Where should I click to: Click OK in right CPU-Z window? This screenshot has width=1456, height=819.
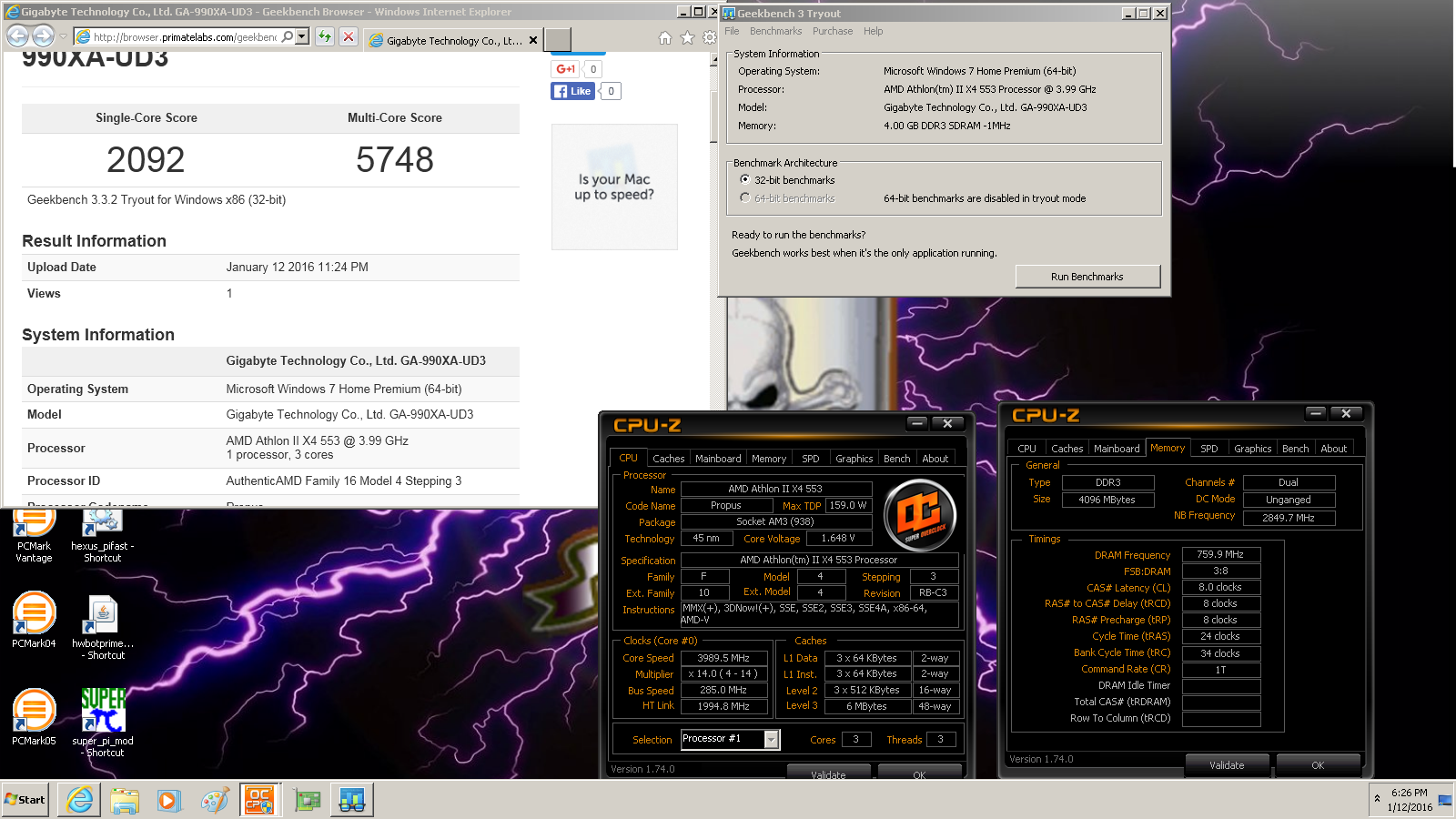pos(1318,765)
